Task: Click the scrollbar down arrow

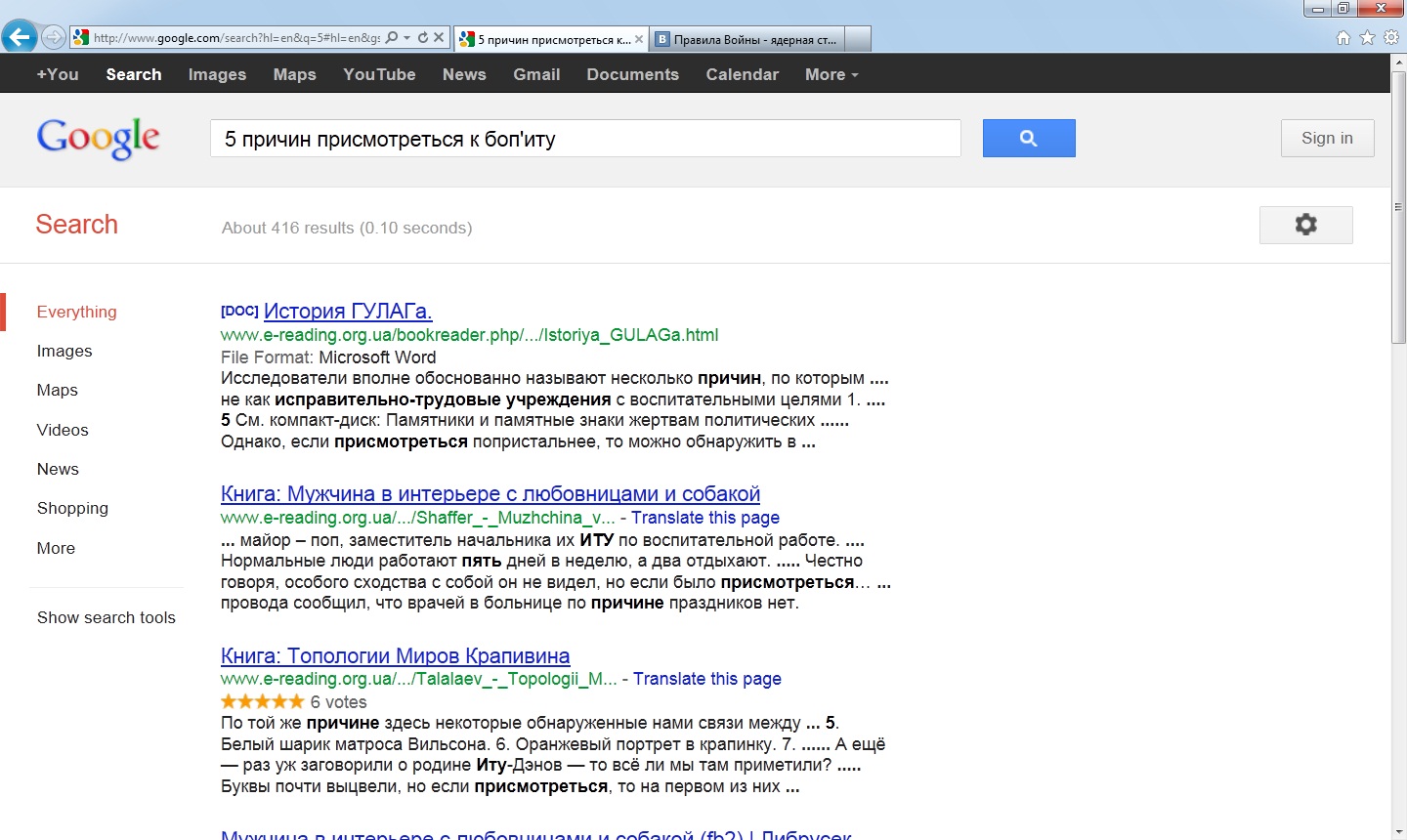Action: [1398, 832]
